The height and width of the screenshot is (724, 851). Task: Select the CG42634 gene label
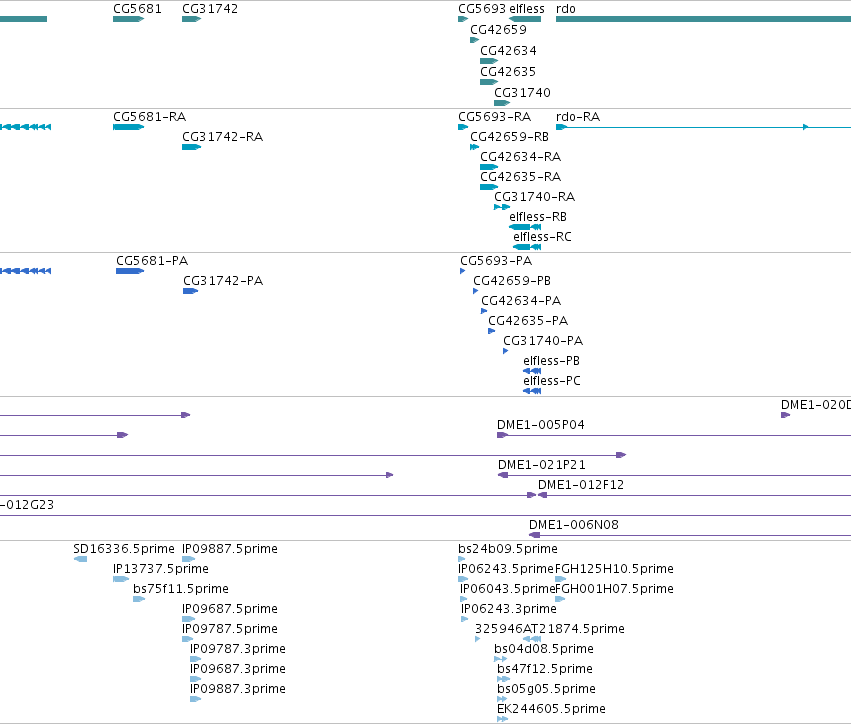(509, 50)
